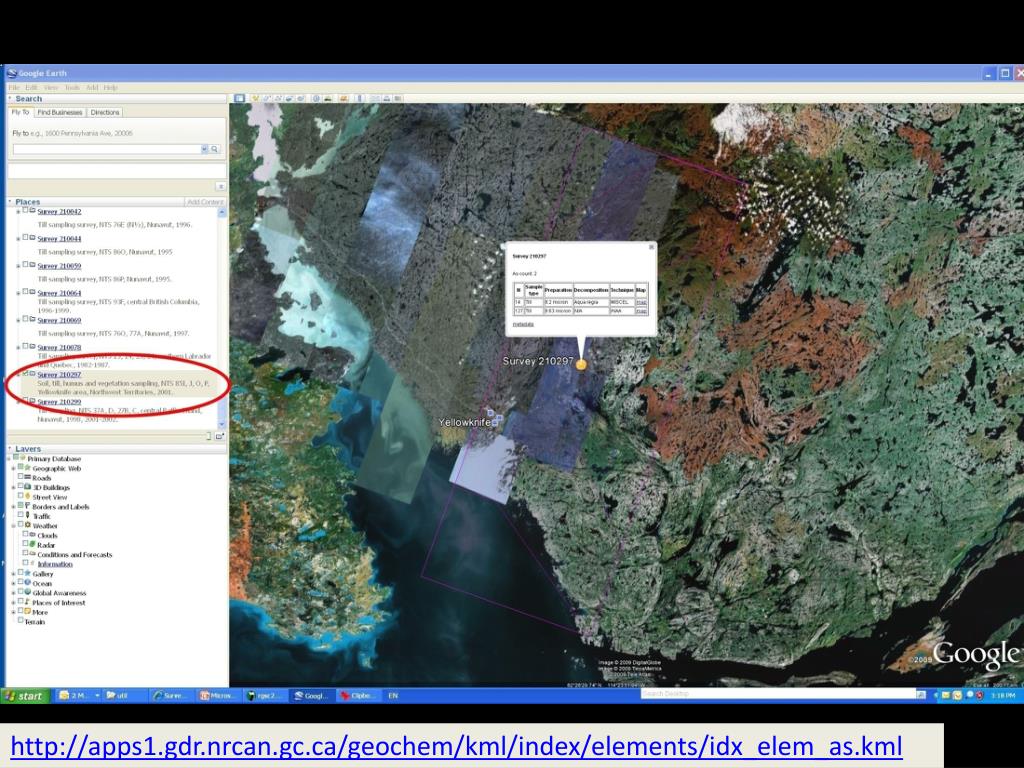Select the Fly To tab

click(20, 112)
